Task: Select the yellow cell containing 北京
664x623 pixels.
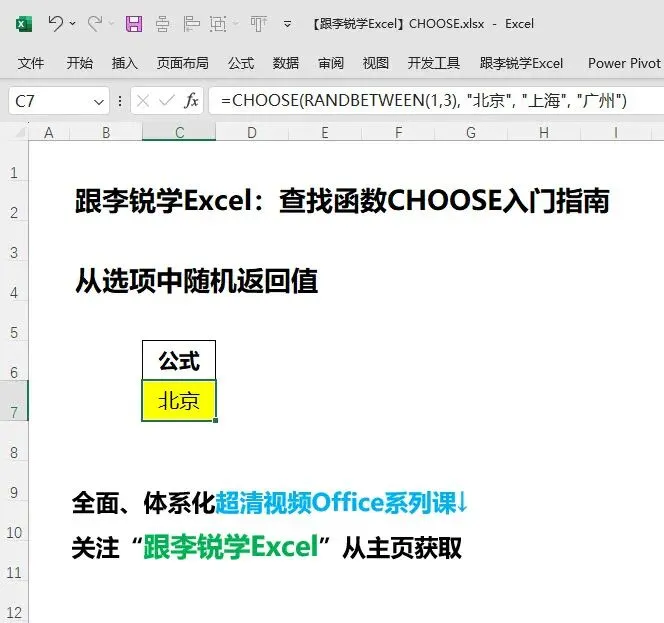Action: click(179, 401)
